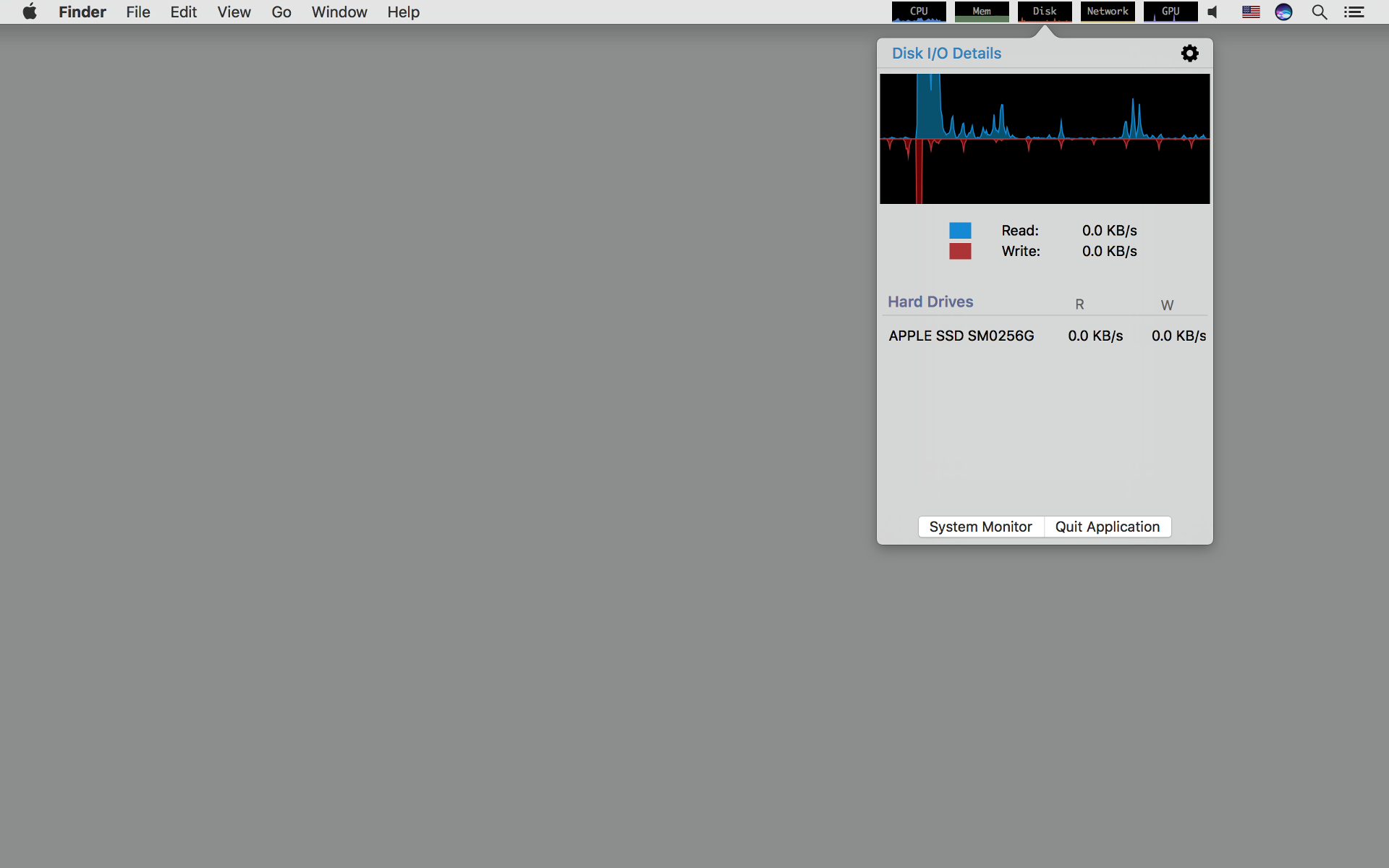The height and width of the screenshot is (868, 1389).
Task: Open the GPU monitor menu bar graph
Action: click(1171, 12)
